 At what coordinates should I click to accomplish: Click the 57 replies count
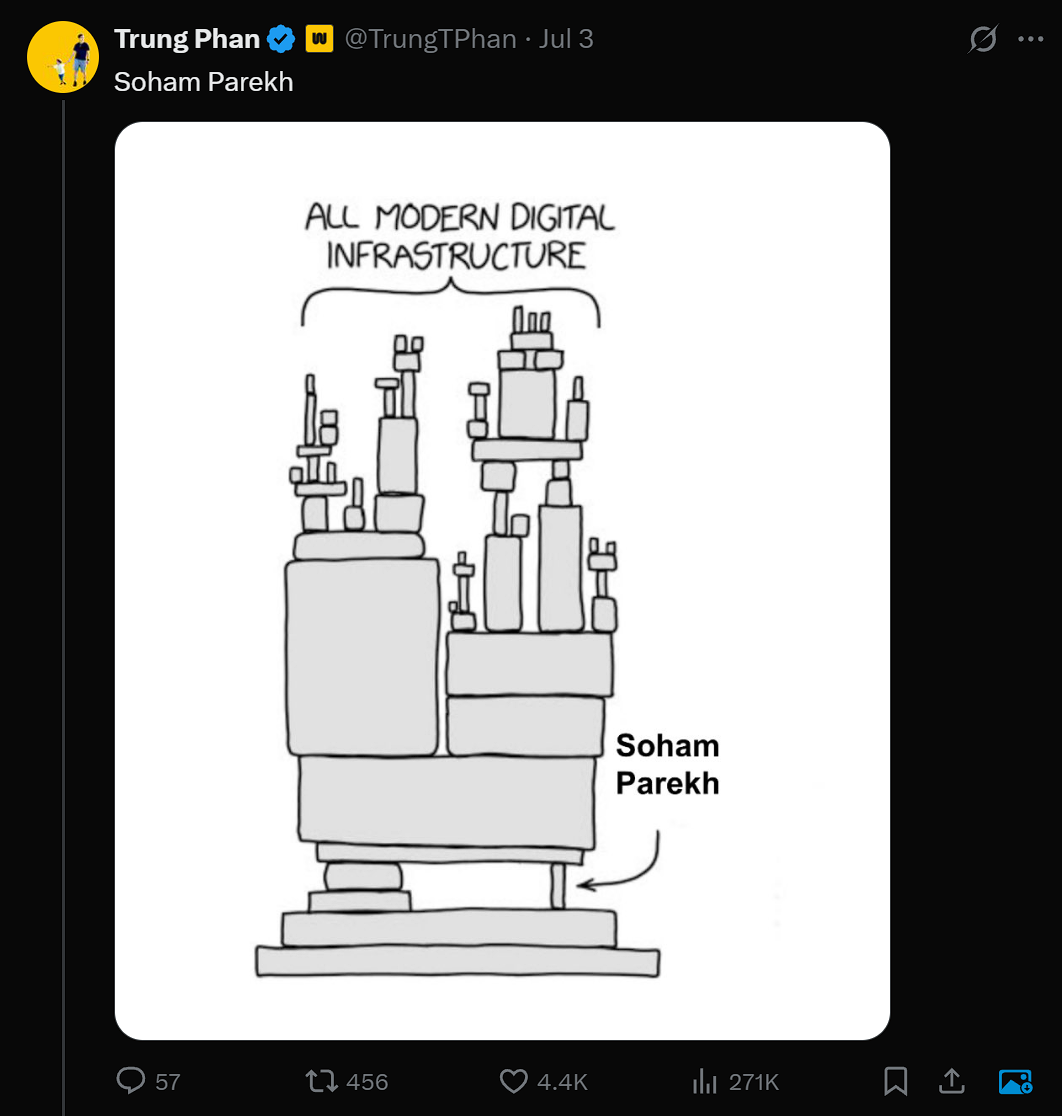tap(168, 1082)
